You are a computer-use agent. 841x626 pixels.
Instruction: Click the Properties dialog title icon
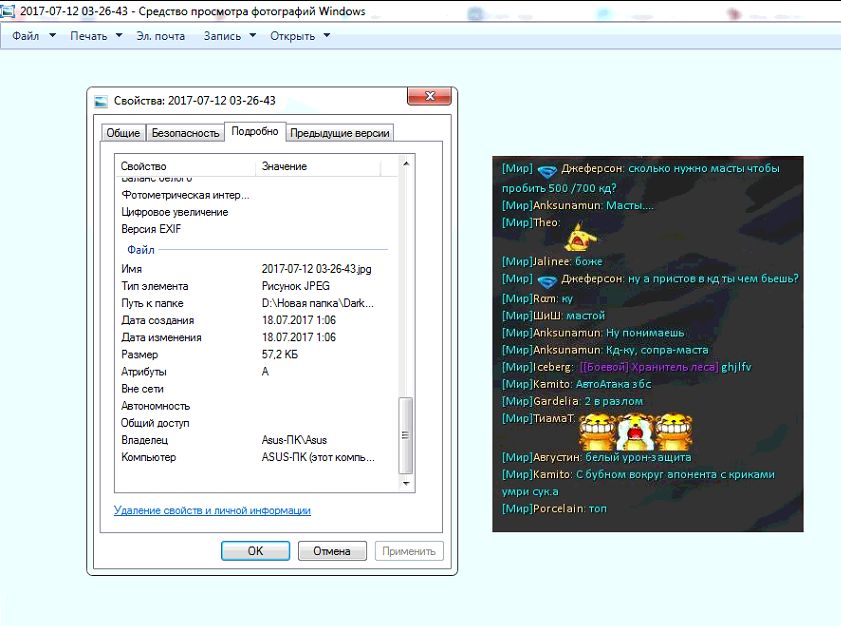(101, 101)
